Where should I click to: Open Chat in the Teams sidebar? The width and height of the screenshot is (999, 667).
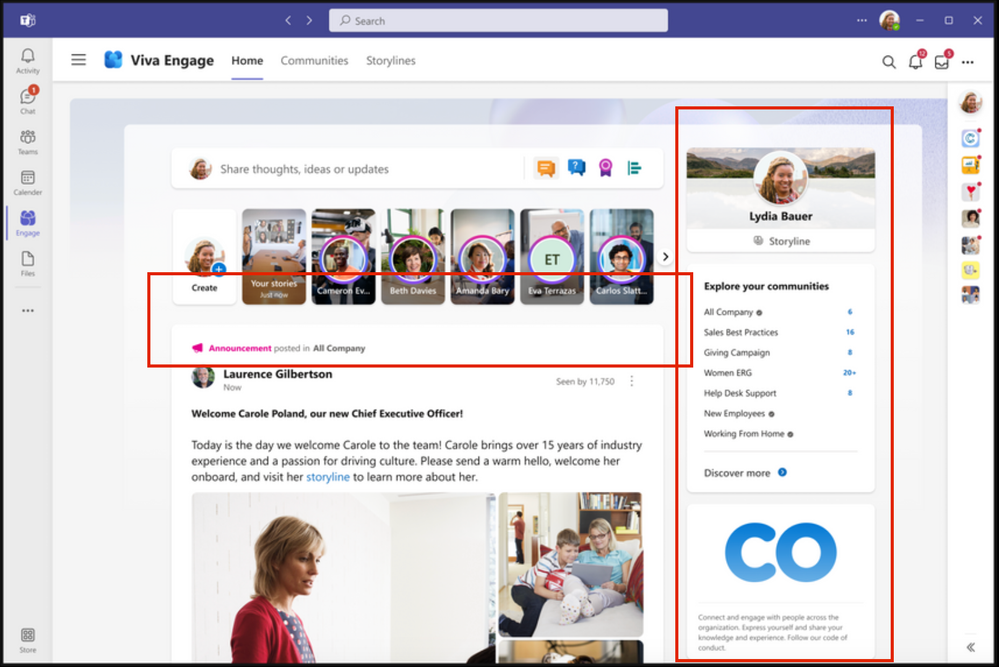click(x=27, y=101)
